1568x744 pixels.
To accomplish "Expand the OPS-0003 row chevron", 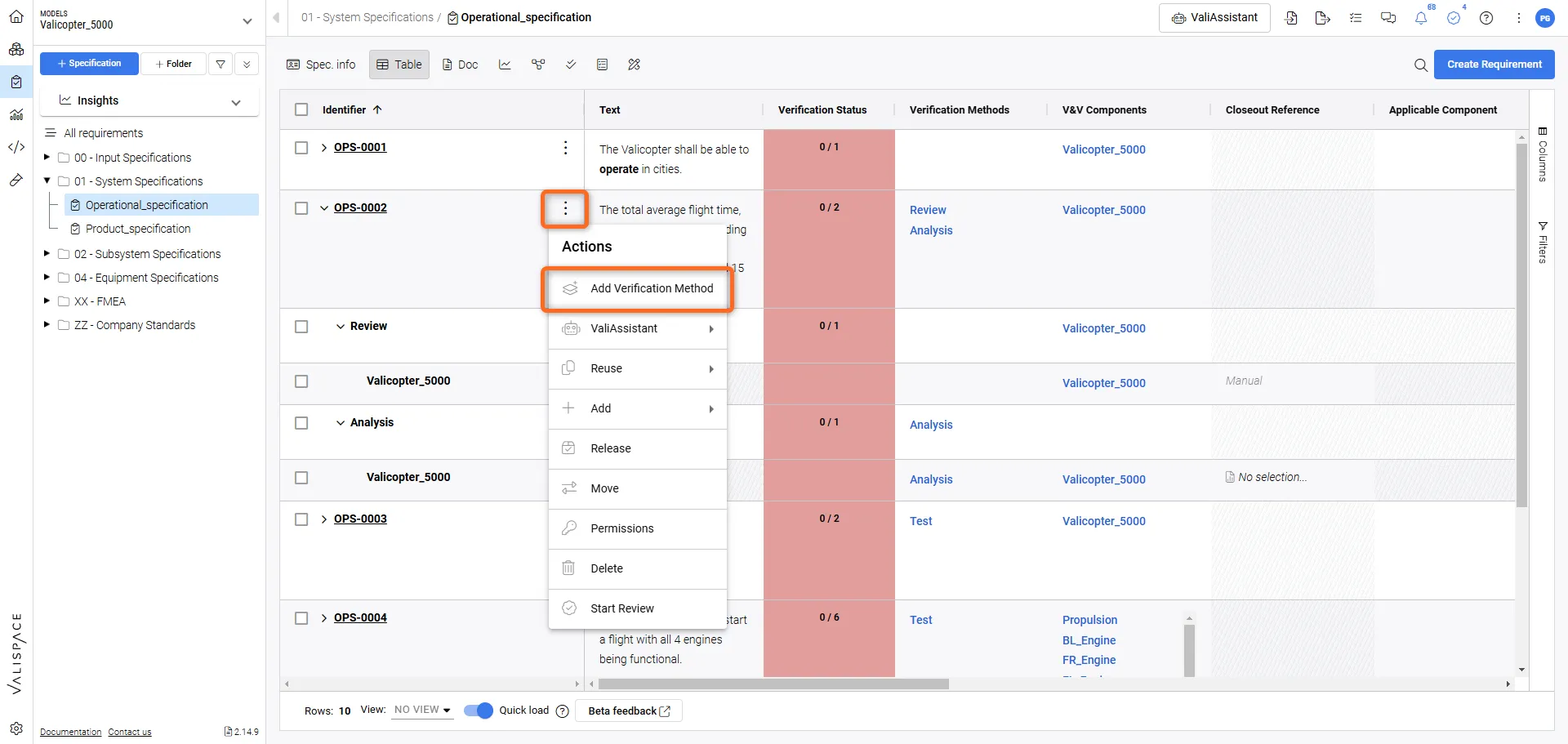I will (324, 519).
